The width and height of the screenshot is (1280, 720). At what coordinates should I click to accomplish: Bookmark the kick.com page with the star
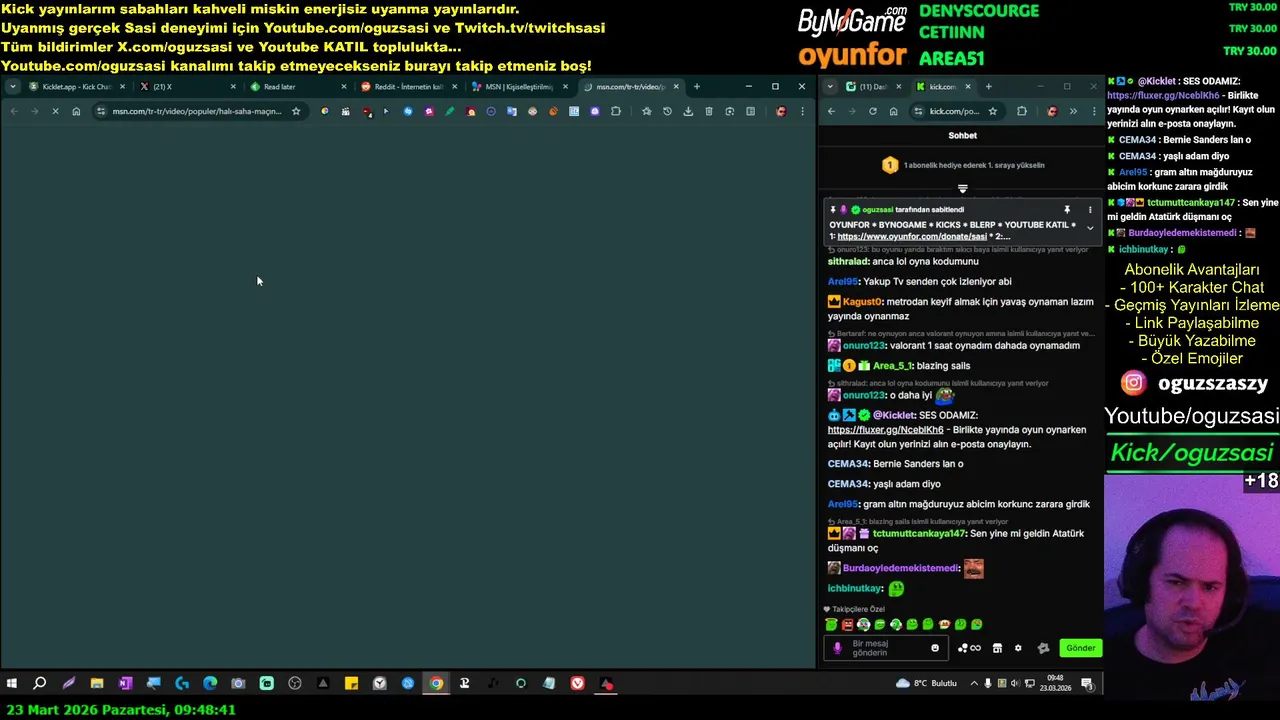pyautogui.click(x=992, y=111)
